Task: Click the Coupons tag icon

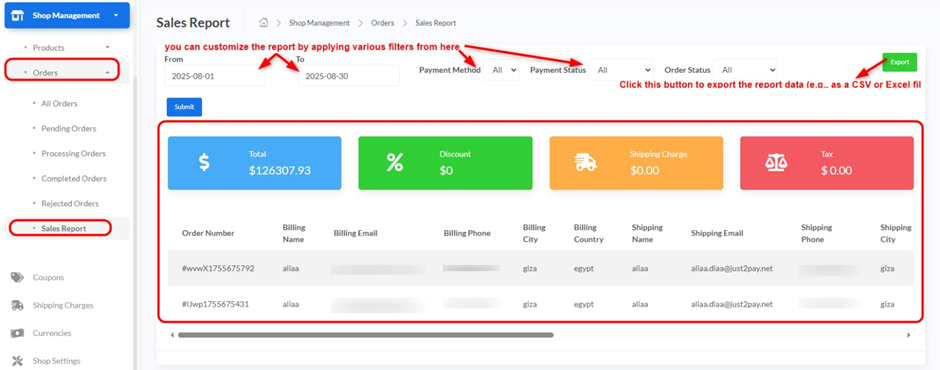Action: 17,277
